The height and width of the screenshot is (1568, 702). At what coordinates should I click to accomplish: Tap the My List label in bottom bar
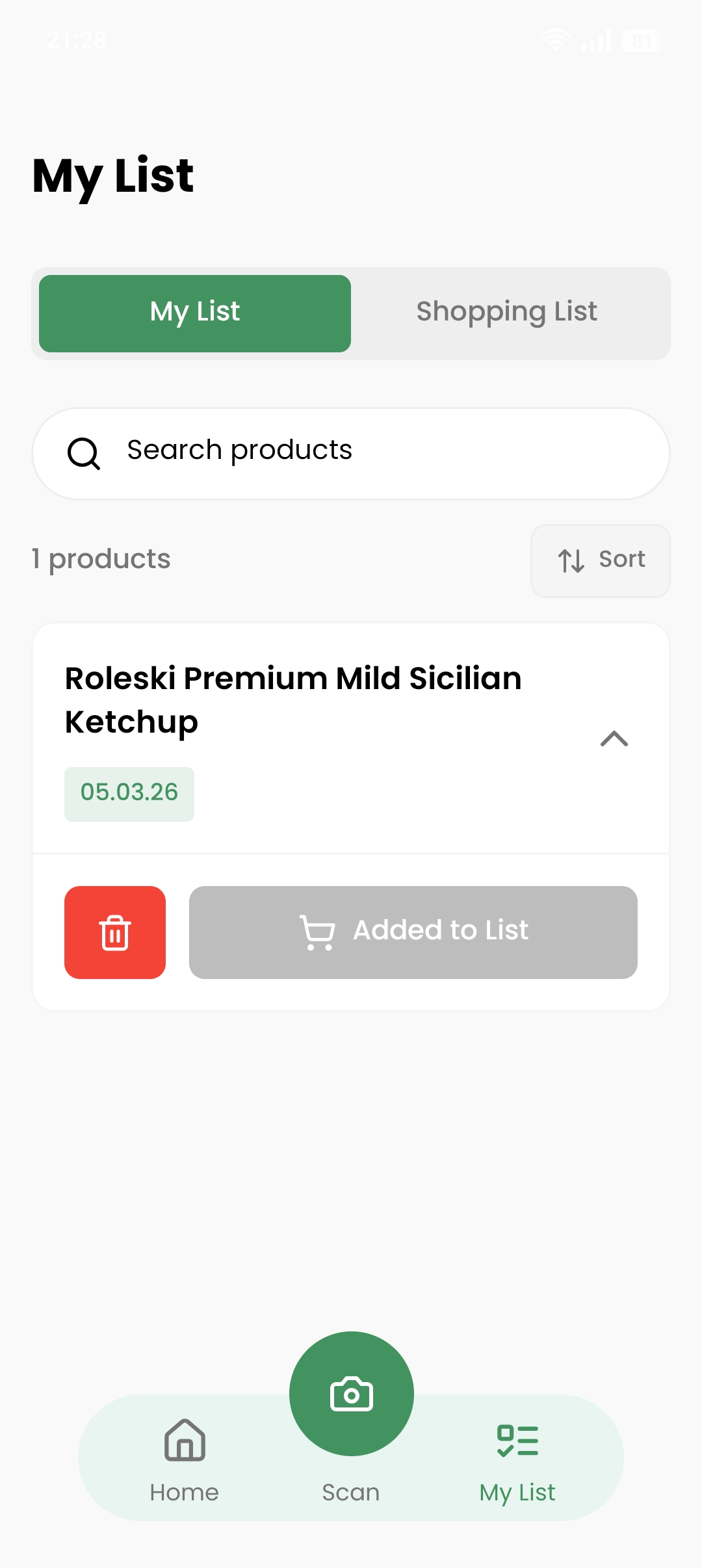(x=517, y=1493)
